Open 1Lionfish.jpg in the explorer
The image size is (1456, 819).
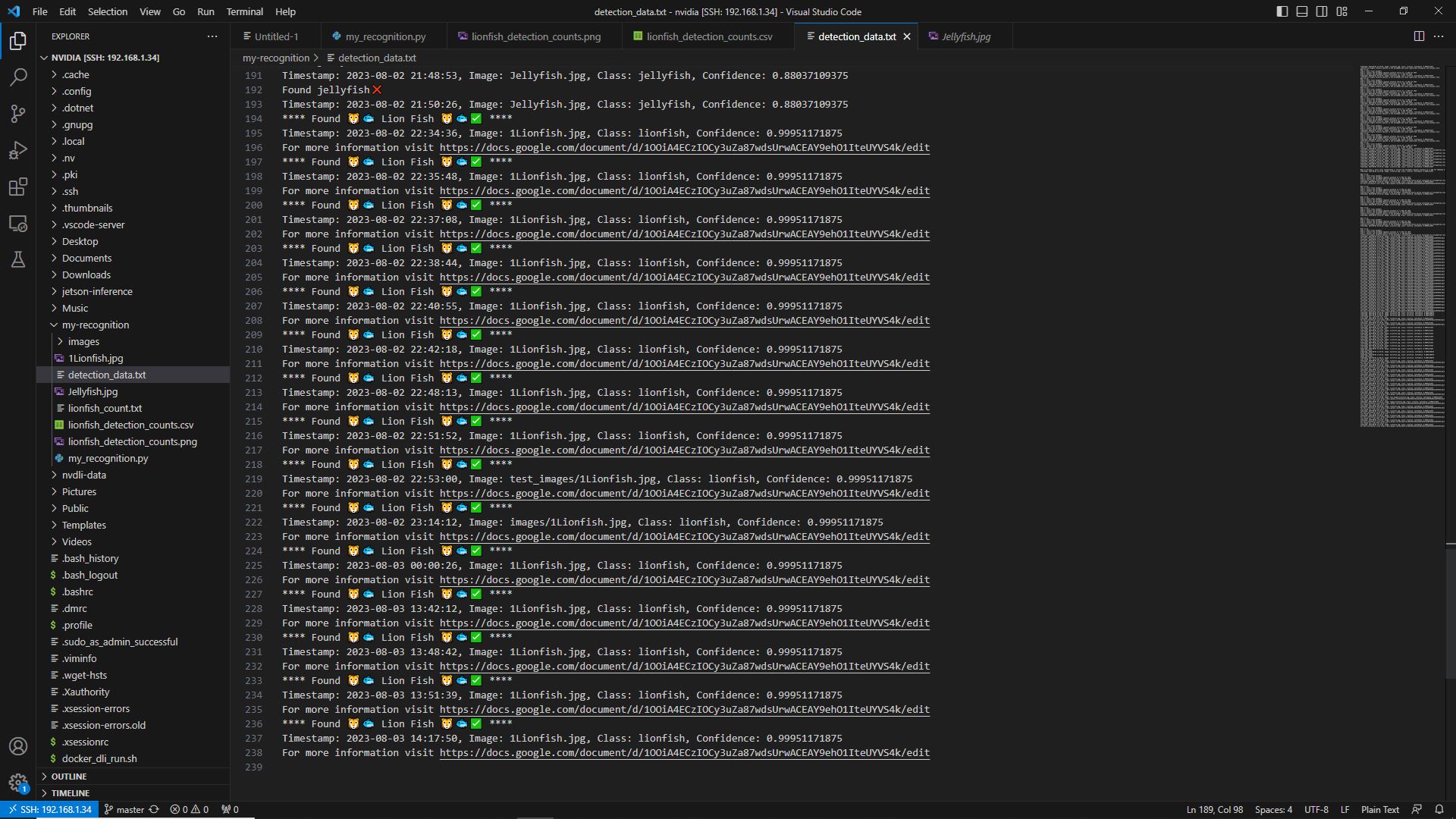(x=133, y=358)
